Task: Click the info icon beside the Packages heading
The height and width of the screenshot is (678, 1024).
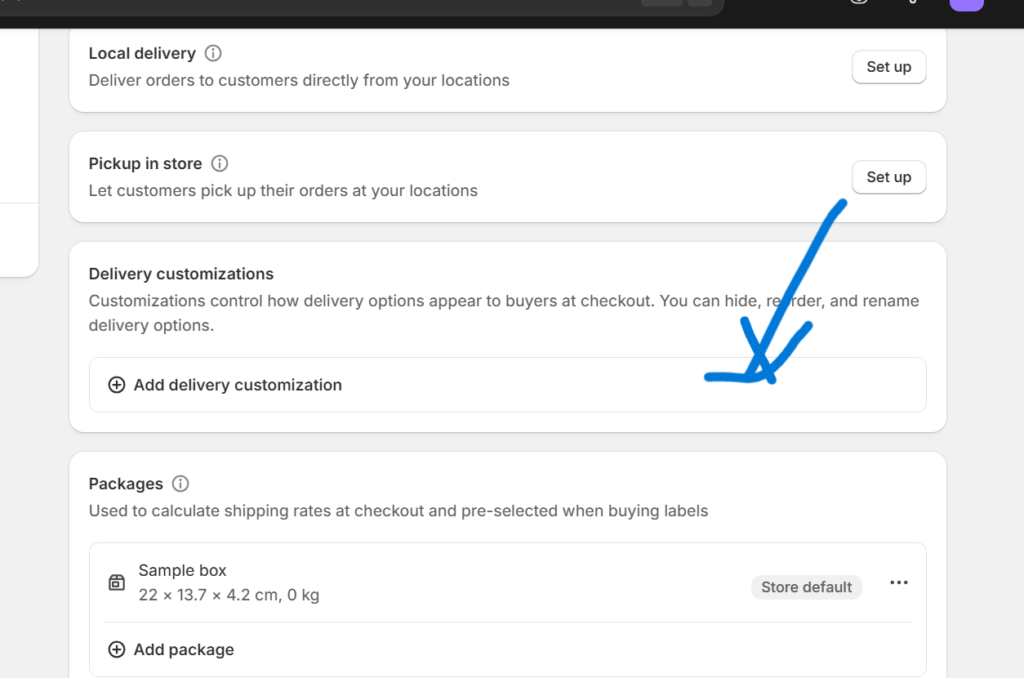Action: tap(180, 484)
